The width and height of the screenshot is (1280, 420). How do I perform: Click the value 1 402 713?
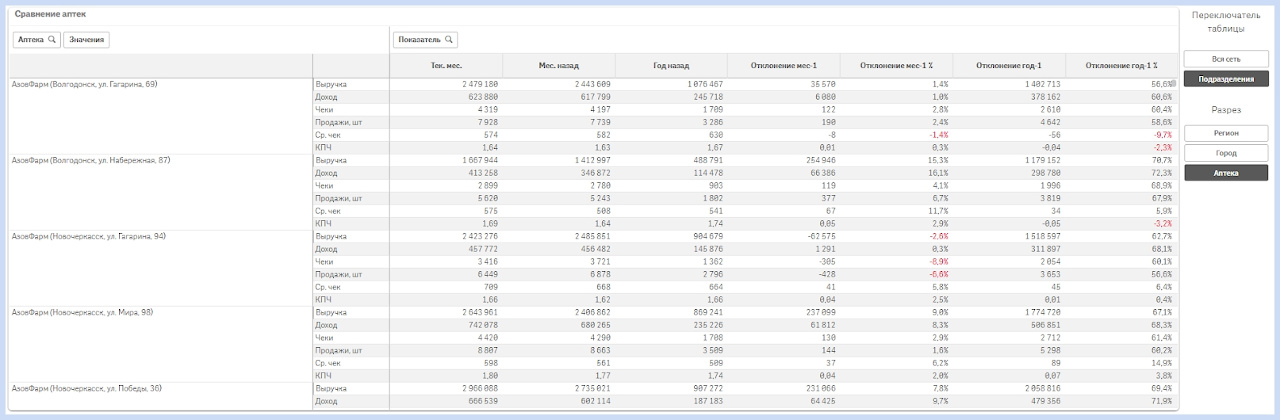pos(1041,84)
